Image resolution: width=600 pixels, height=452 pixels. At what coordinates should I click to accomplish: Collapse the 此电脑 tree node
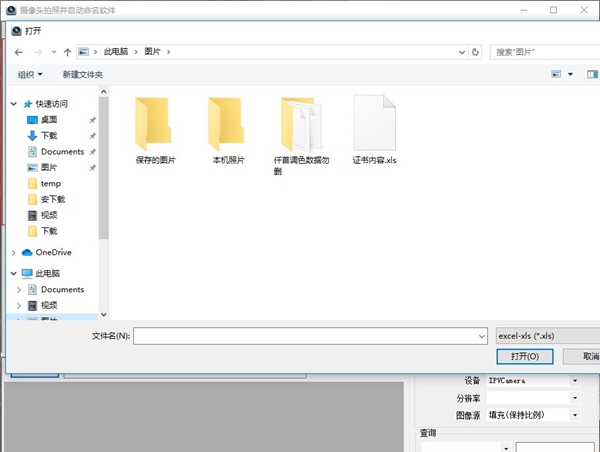tap(14, 273)
